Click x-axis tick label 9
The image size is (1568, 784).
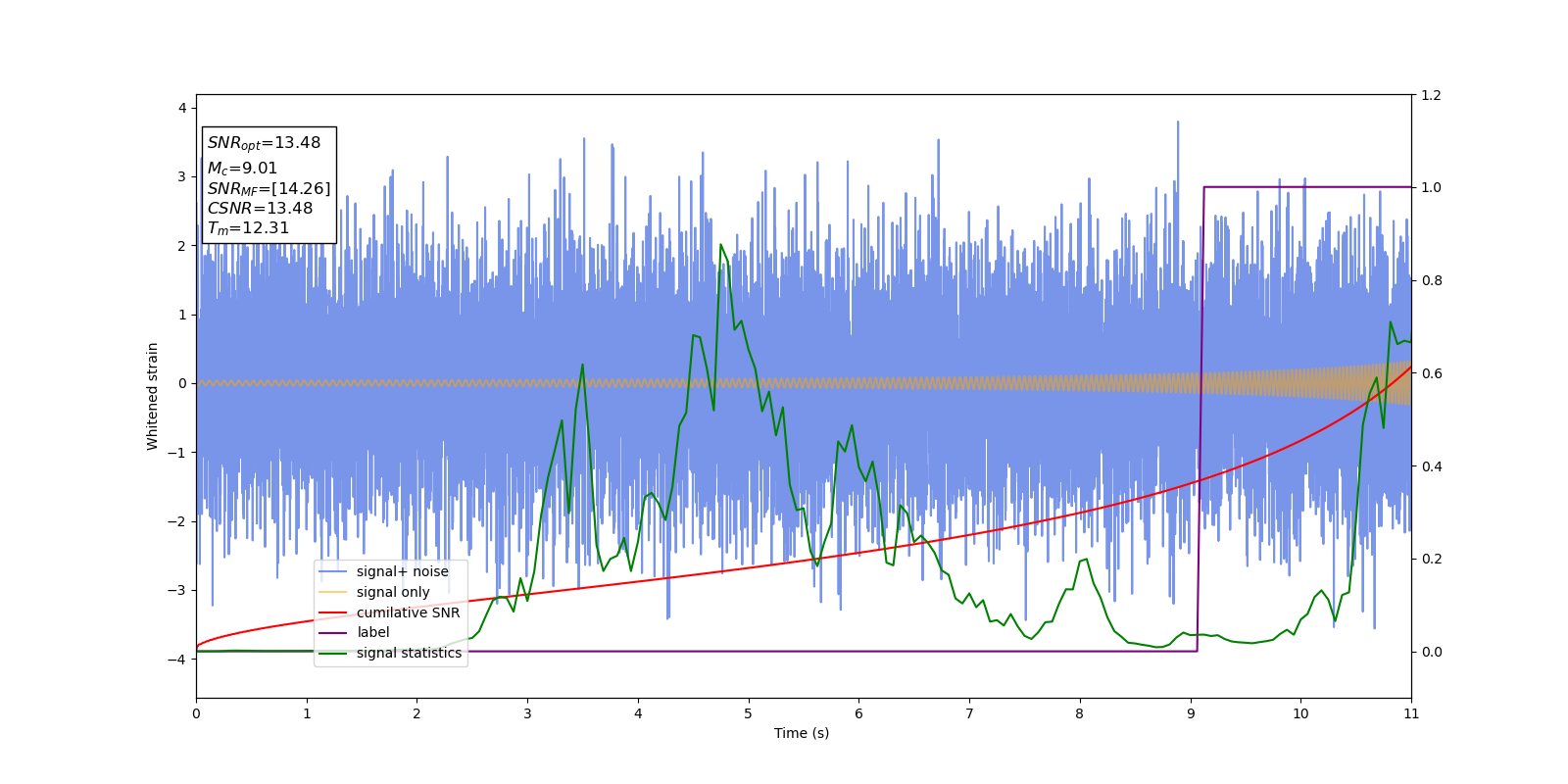point(1191,713)
